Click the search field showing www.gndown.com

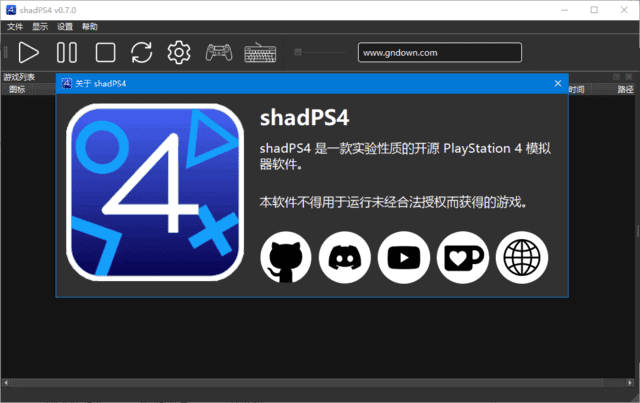(438, 52)
